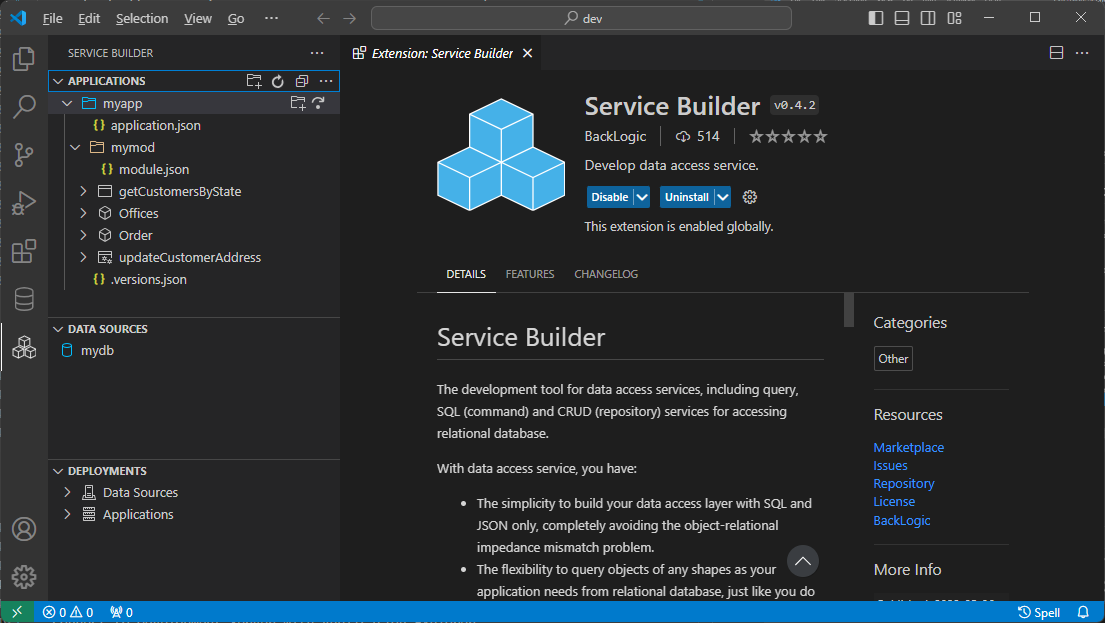Open the Uninstall dropdown arrow
The image size is (1105, 623).
pos(722,197)
